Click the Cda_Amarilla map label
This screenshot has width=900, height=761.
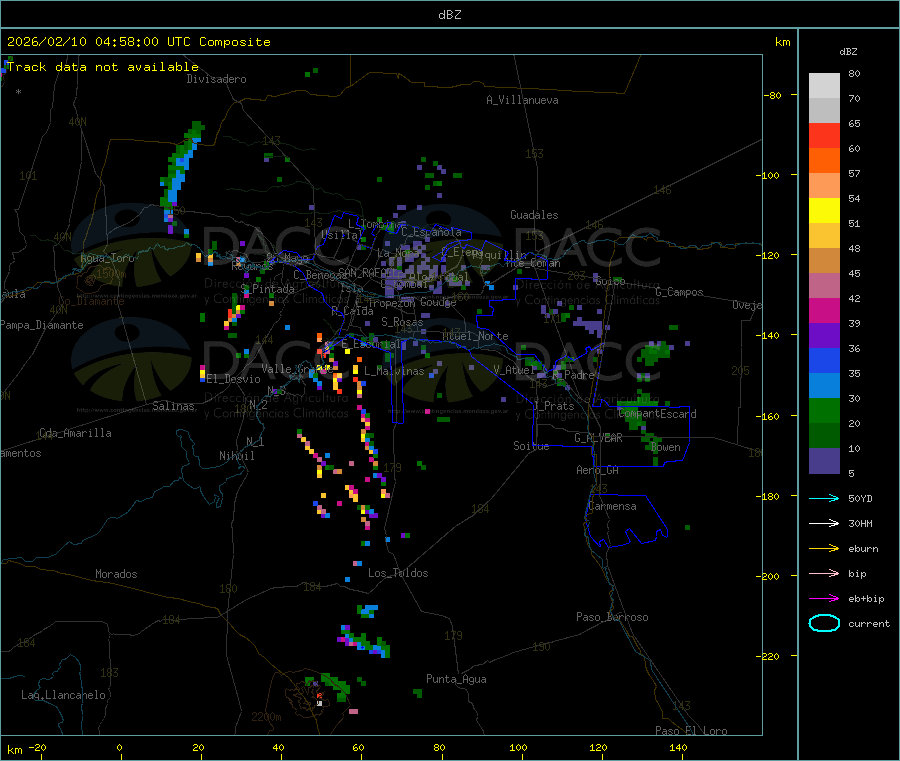[x=75, y=433]
